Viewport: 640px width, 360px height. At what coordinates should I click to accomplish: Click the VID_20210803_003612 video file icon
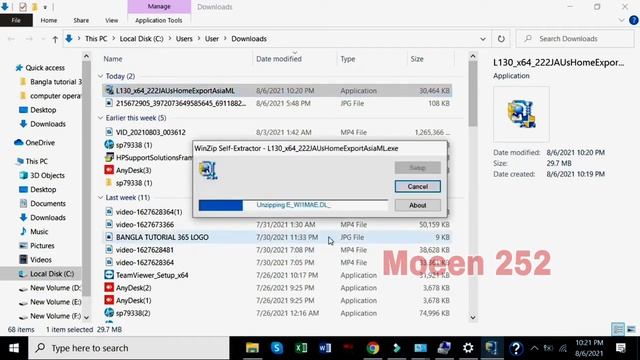coord(109,132)
